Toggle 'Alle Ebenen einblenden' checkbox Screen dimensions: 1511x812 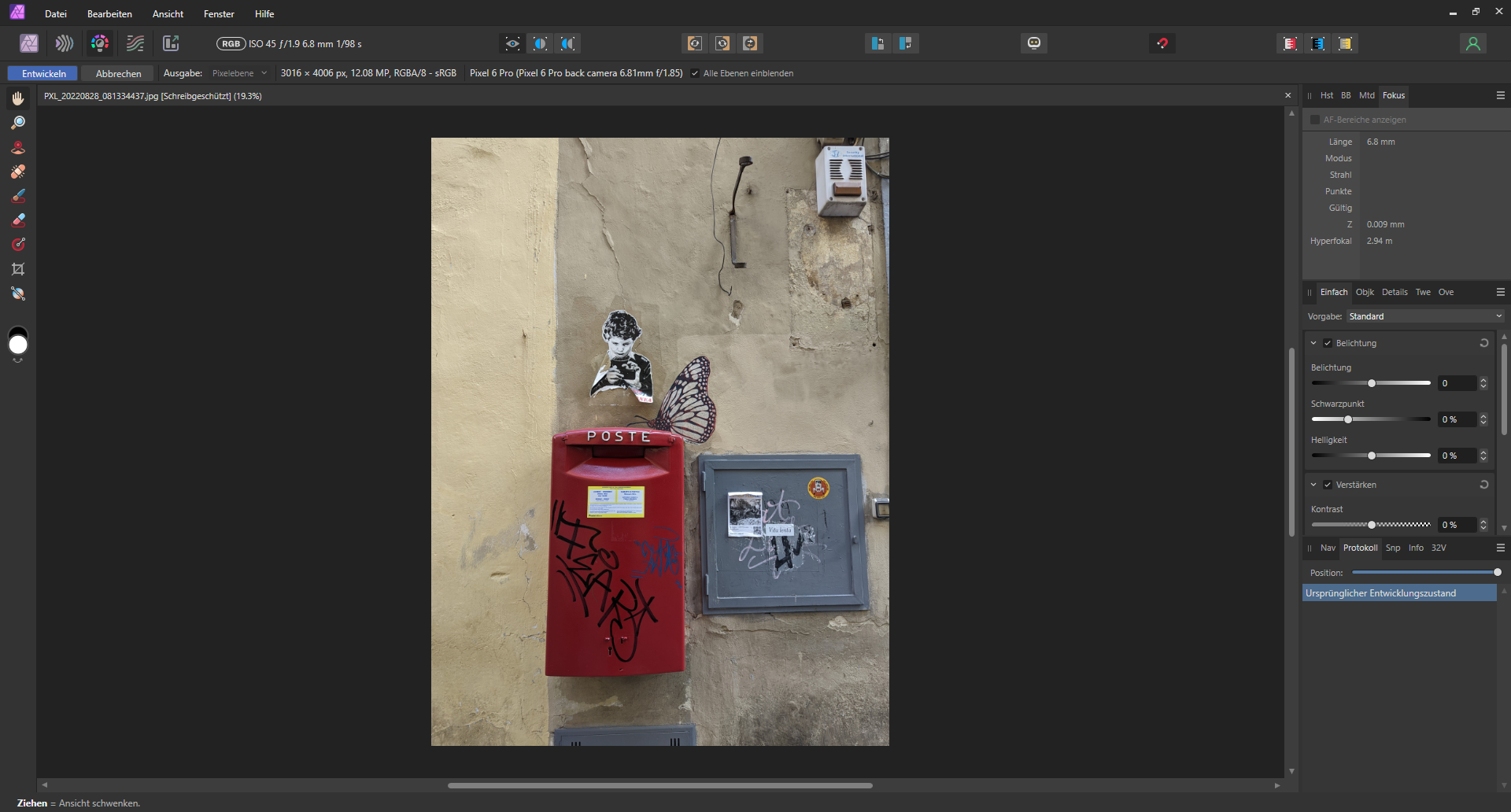695,73
